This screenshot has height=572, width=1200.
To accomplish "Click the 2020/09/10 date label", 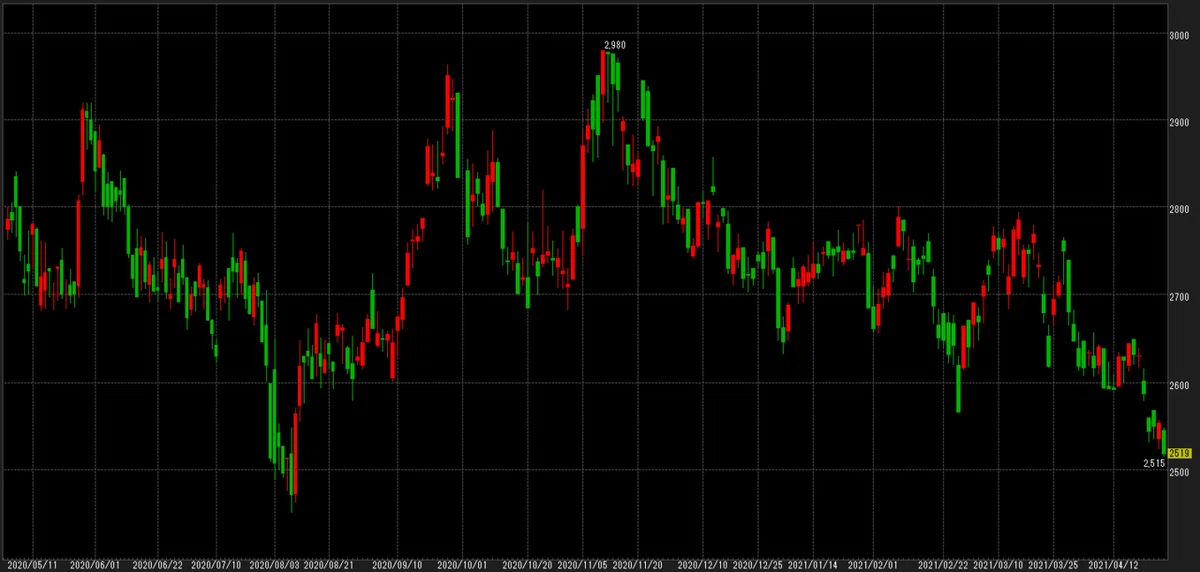I will pos(395,565).
